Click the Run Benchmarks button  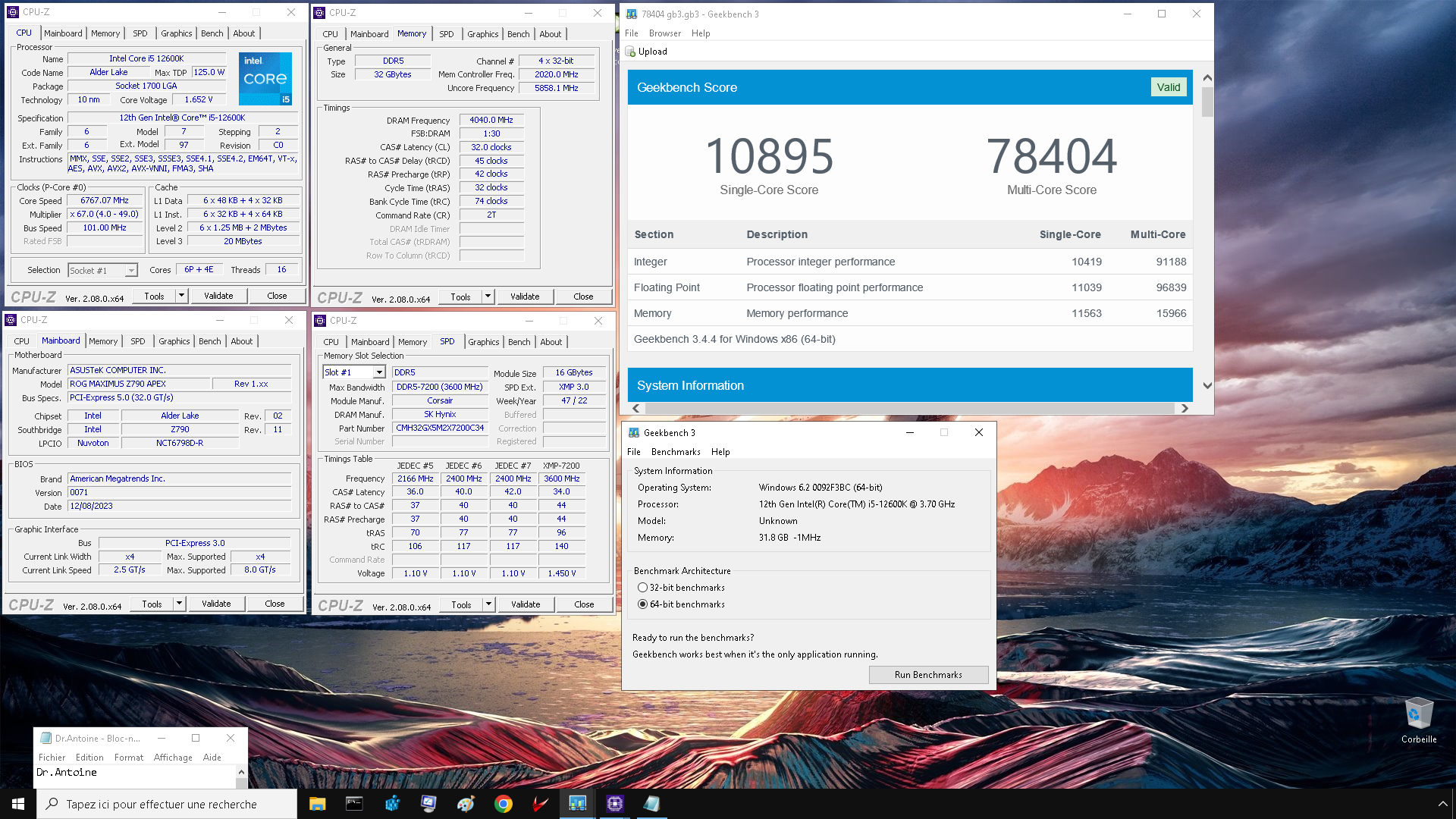928,675
